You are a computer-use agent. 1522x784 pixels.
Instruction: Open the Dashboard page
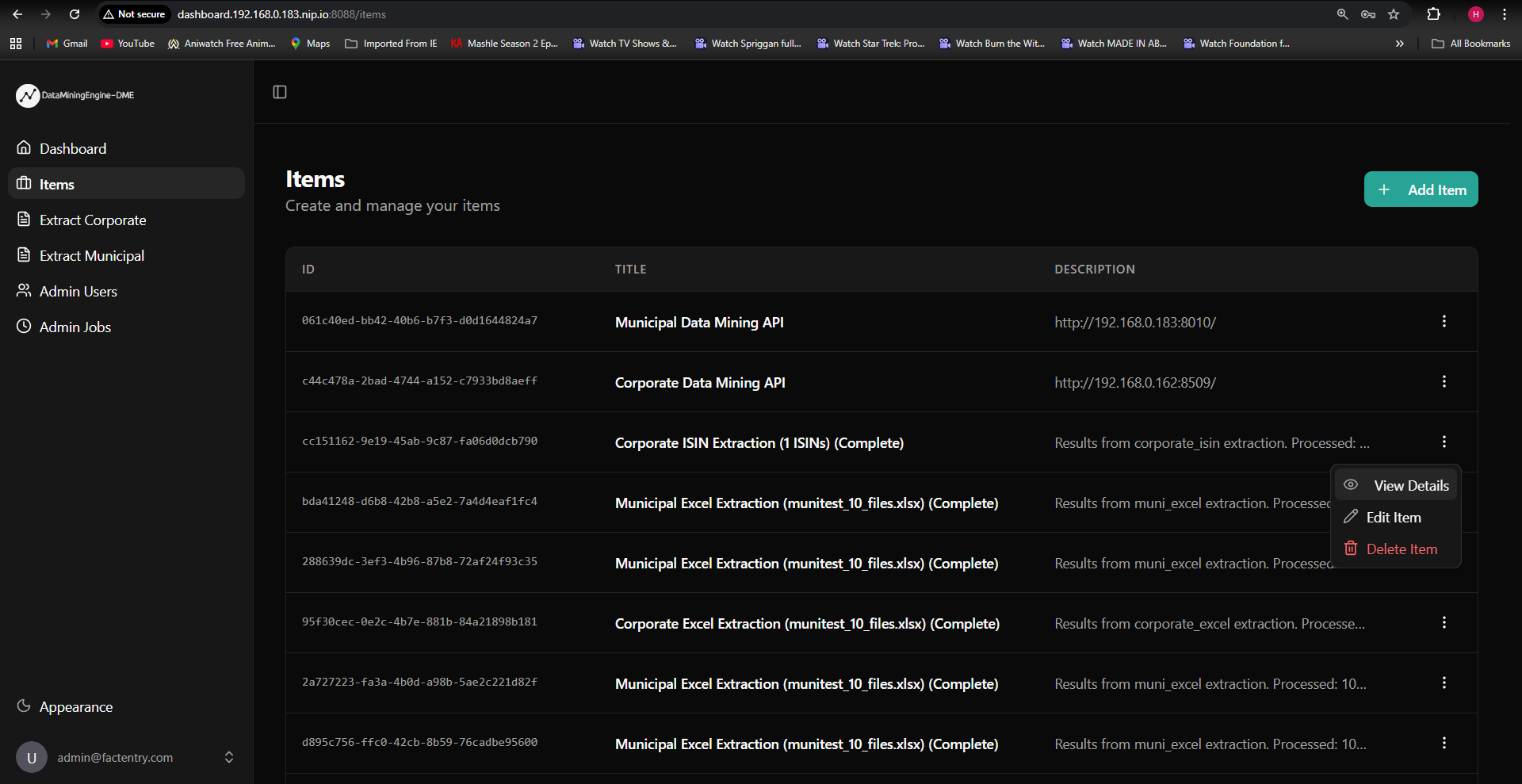click(126, 148)
